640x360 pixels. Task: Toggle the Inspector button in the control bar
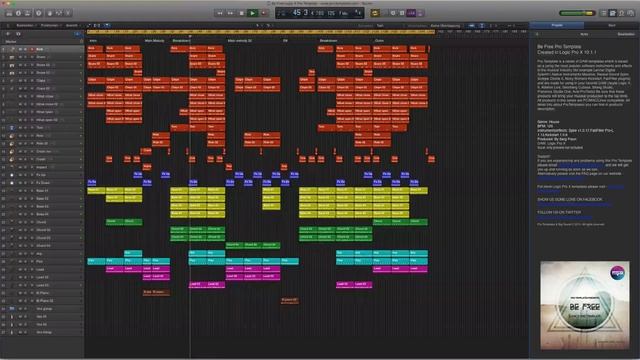[18, 13]
